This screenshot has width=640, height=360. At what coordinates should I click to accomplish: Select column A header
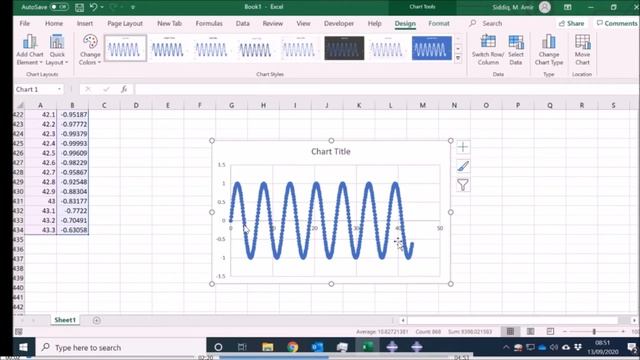[40, 105]
